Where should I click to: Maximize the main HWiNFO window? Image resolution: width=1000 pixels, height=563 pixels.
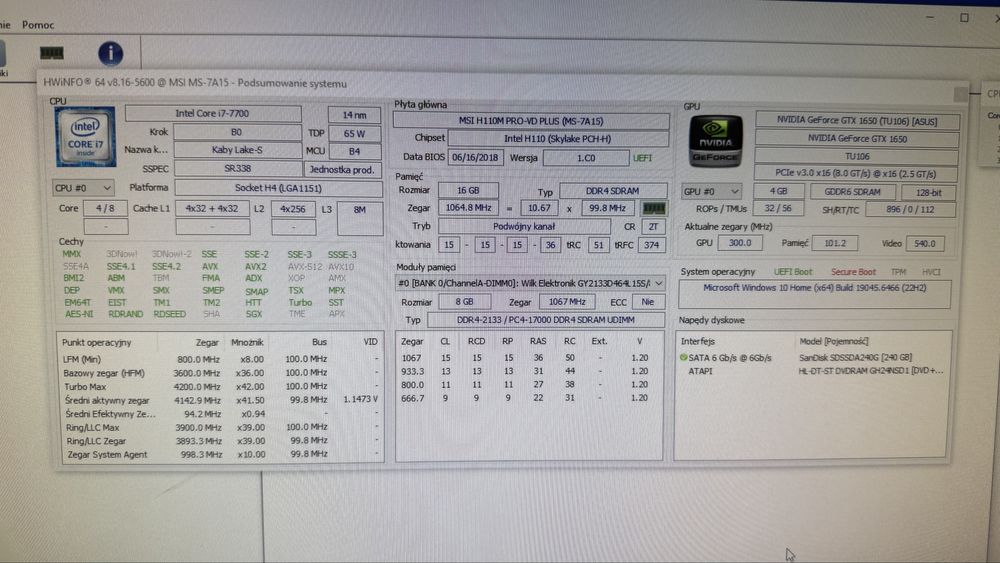click(964, 18)
